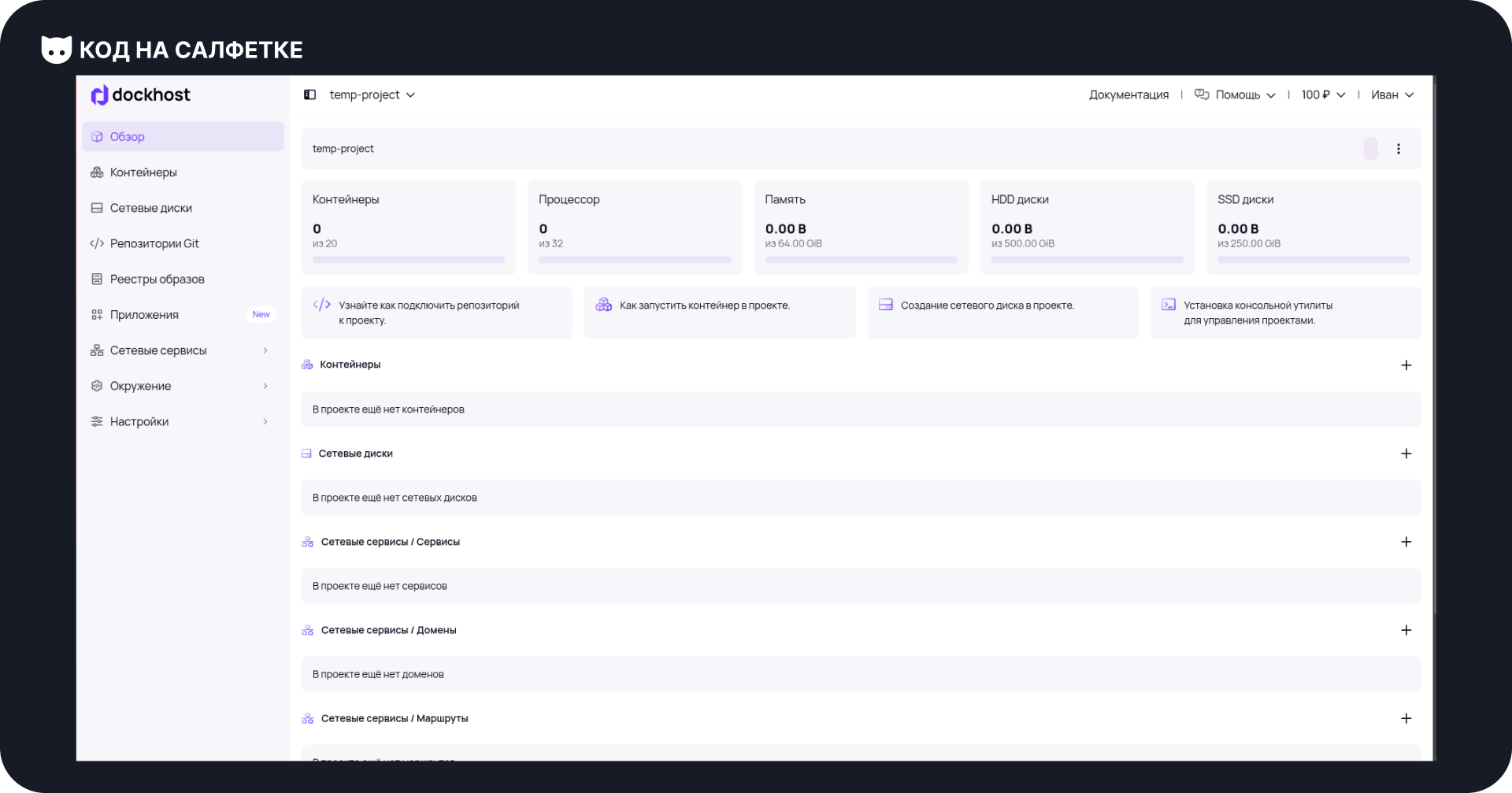The height and width of the screenshot is (793, 1512).
Task: Open the three-dot project options menu
Action: (x=1399, y=149)
